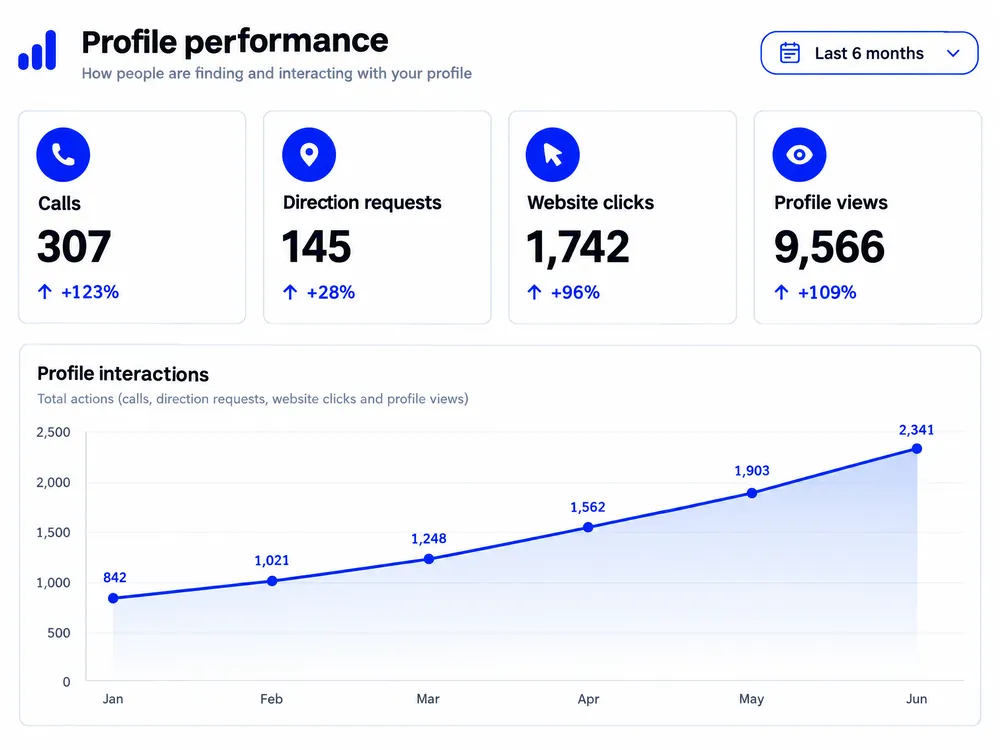
Task: Click the Website clicks label
Action: (591, 203)
